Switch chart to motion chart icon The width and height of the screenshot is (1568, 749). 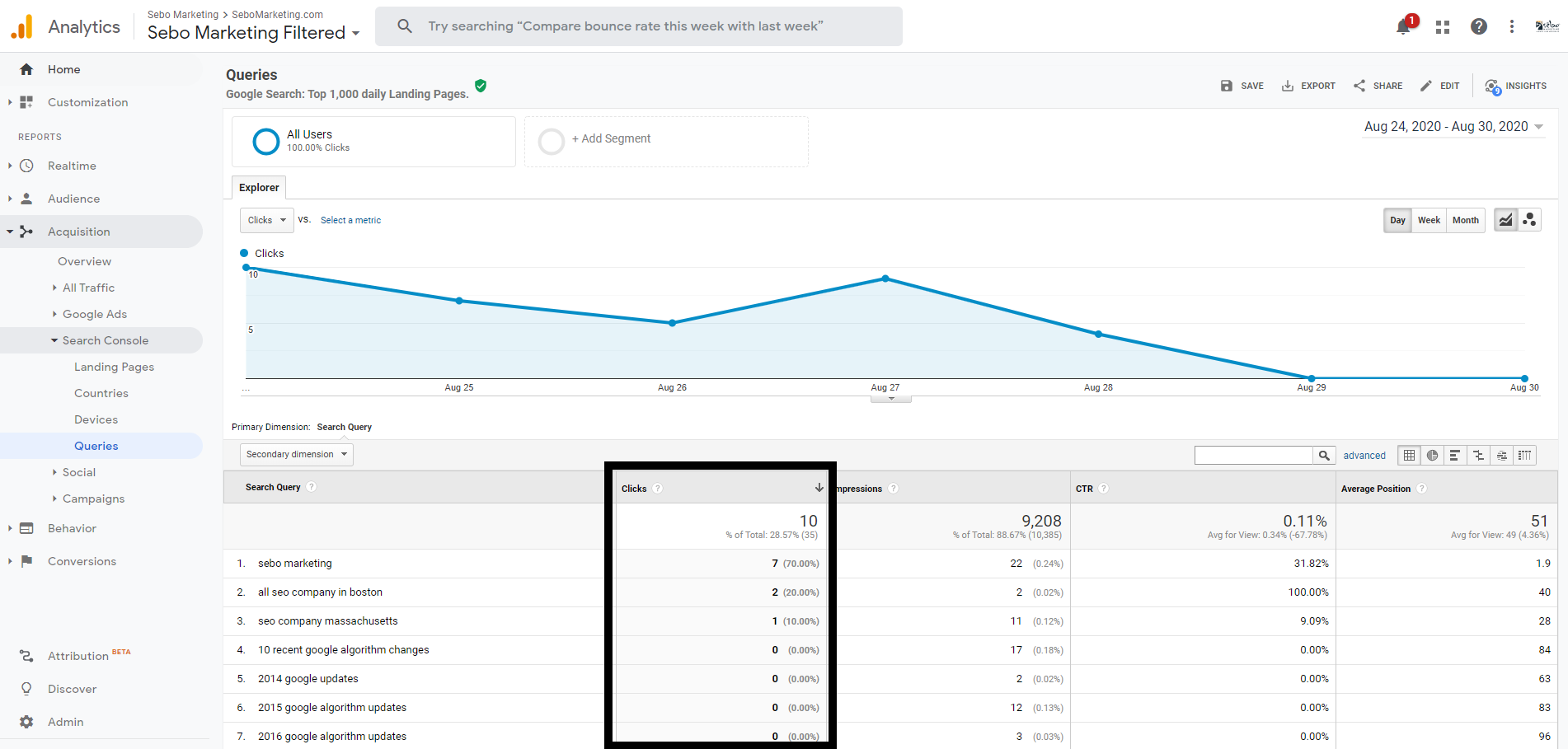coord(1529,220)
